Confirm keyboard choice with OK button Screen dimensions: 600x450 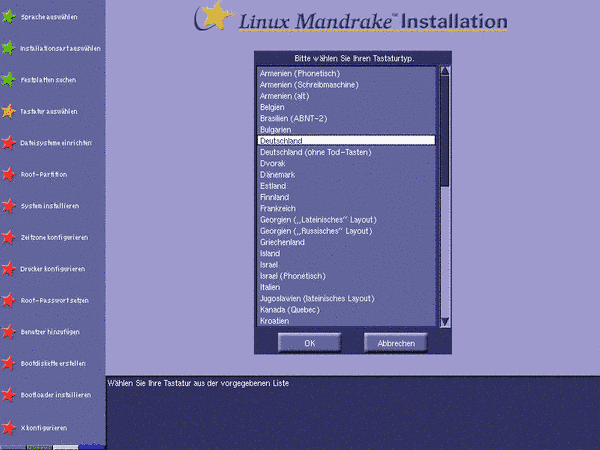coord(309,342)
